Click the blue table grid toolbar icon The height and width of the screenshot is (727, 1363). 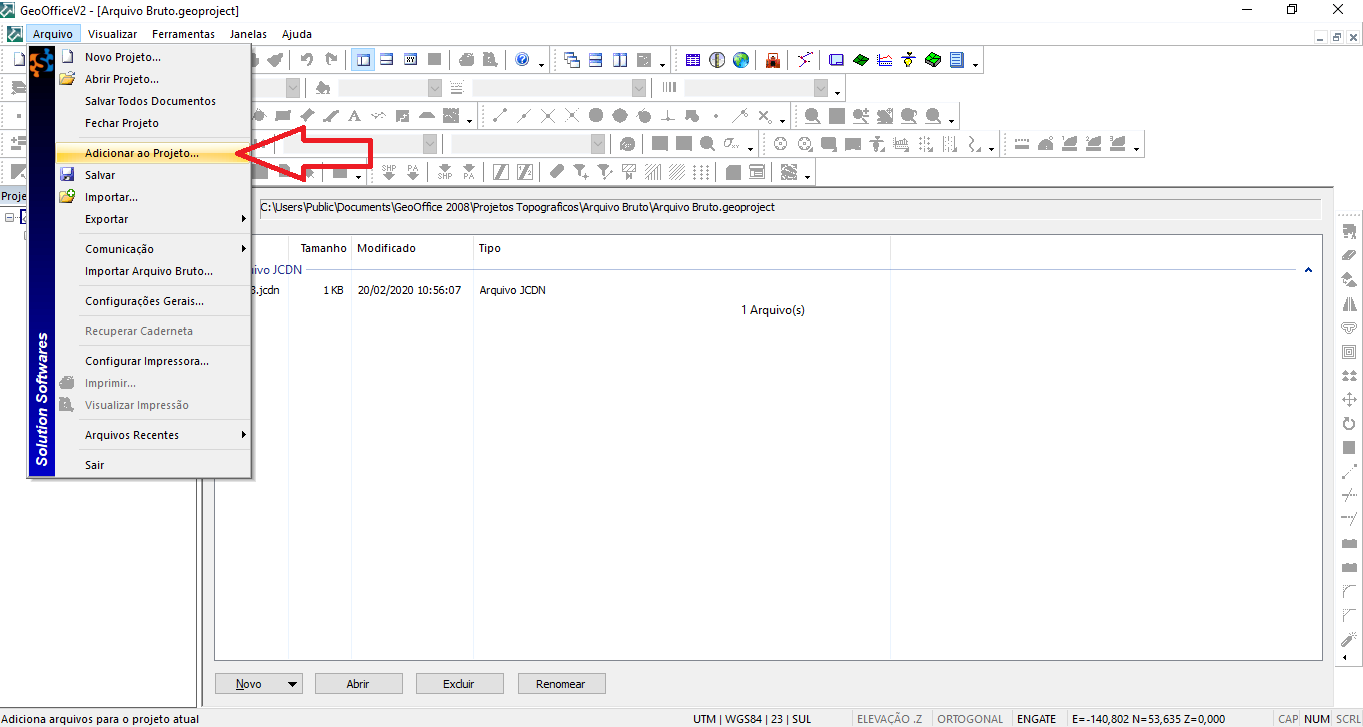(x=693, y=60)
